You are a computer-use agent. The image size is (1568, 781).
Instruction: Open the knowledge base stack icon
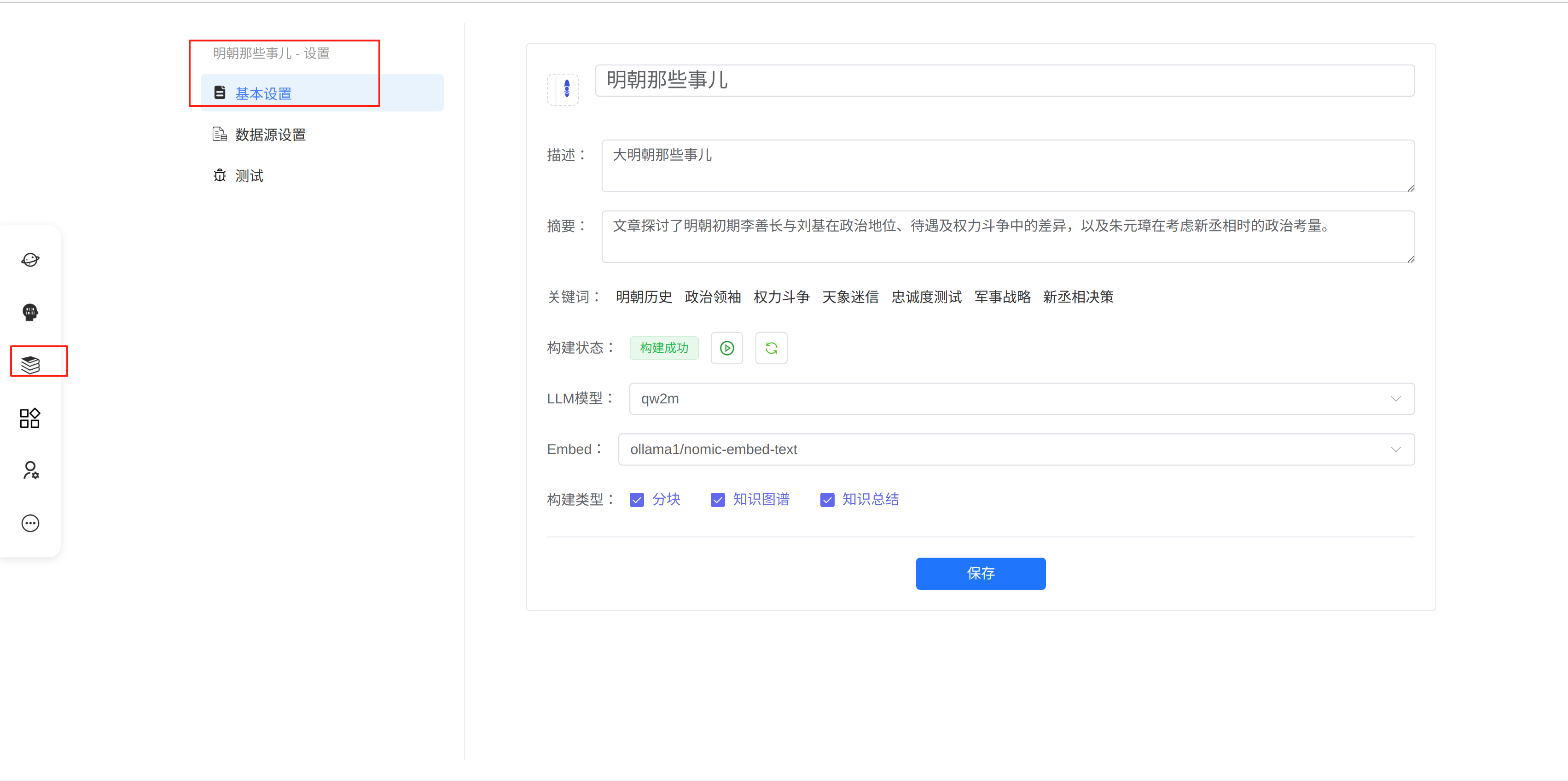(30, 365)
